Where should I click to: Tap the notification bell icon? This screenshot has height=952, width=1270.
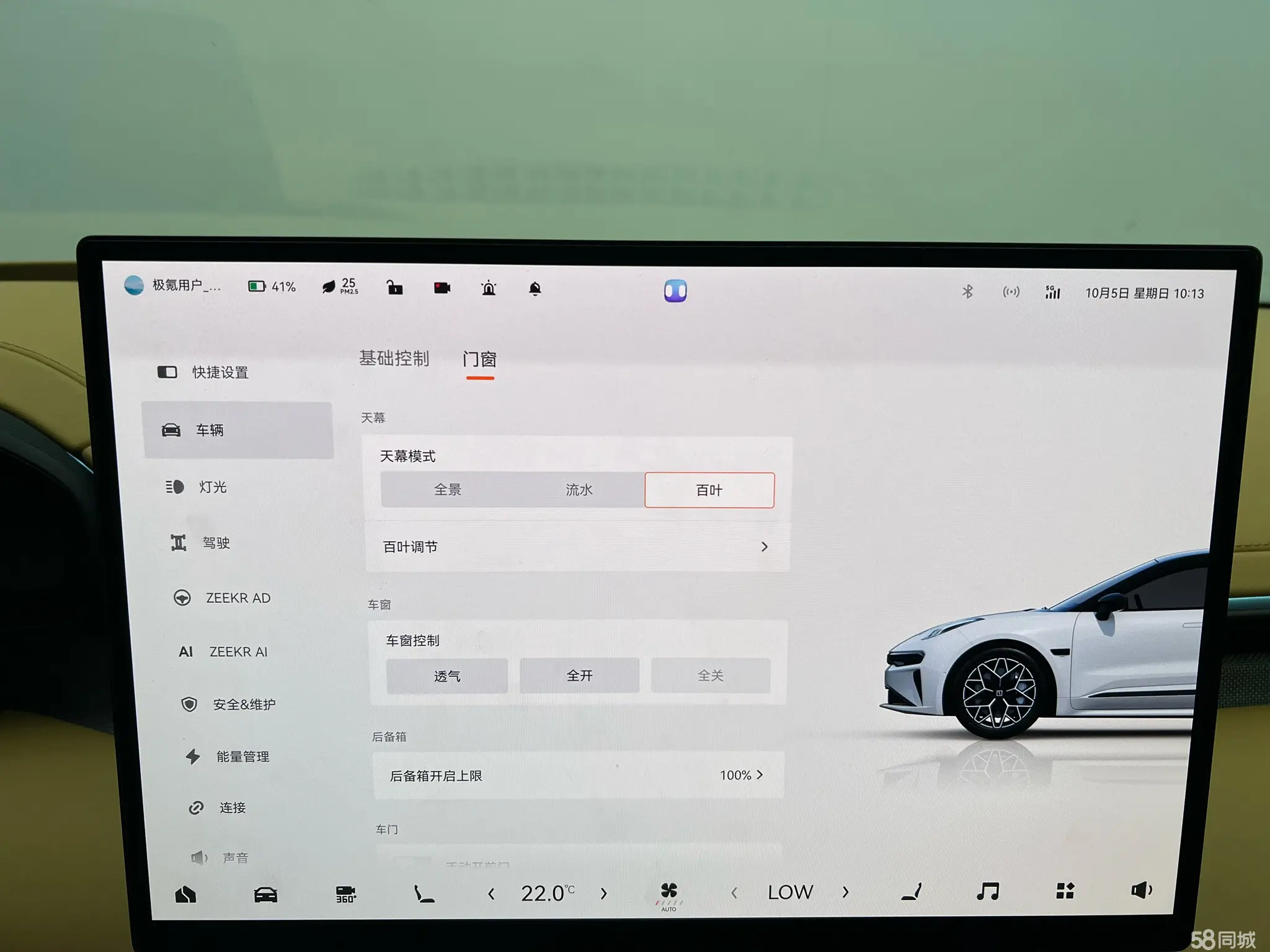point(535,289)
